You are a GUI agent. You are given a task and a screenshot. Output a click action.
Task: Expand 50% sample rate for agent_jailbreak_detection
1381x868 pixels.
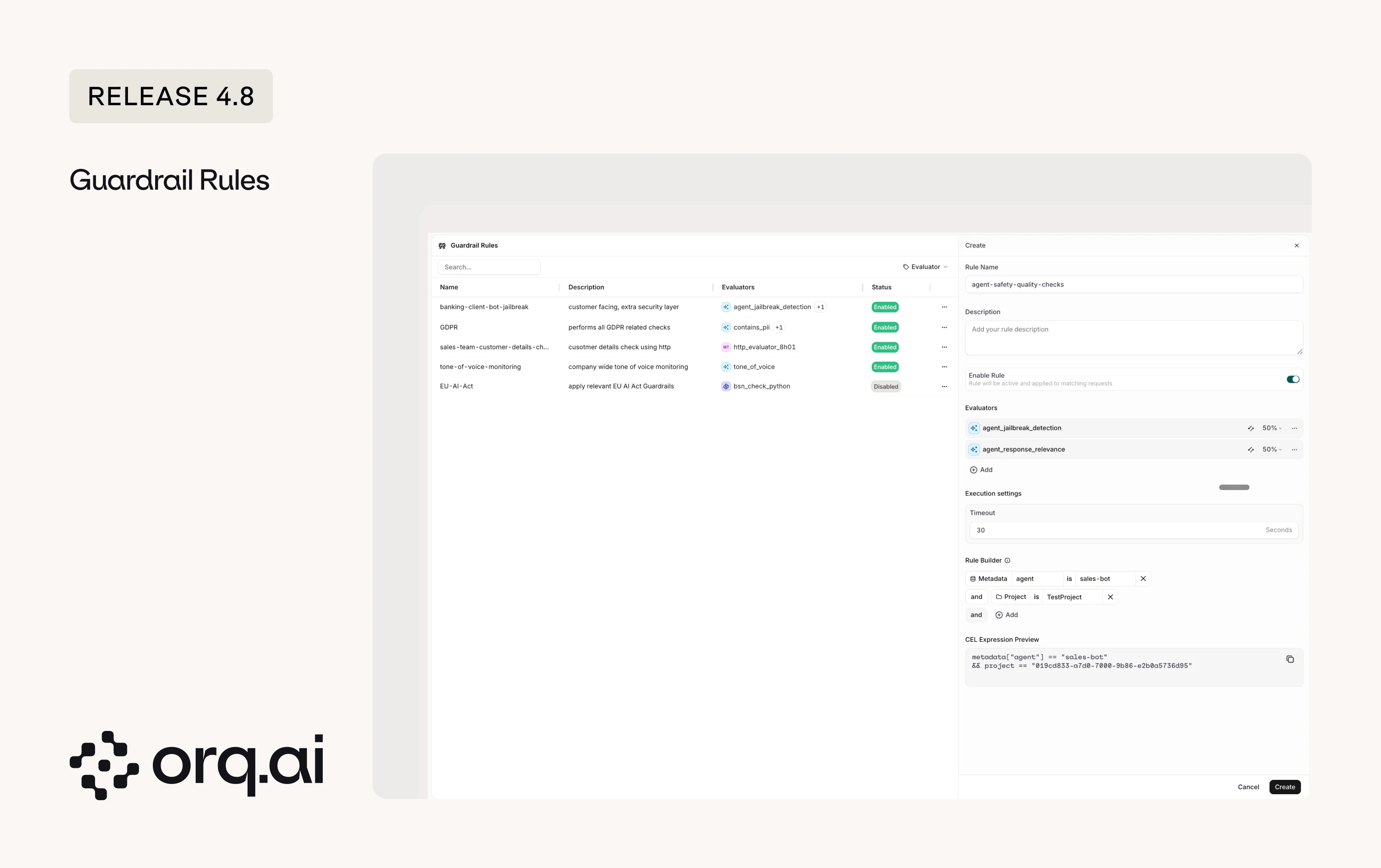tap(1272, 428)
